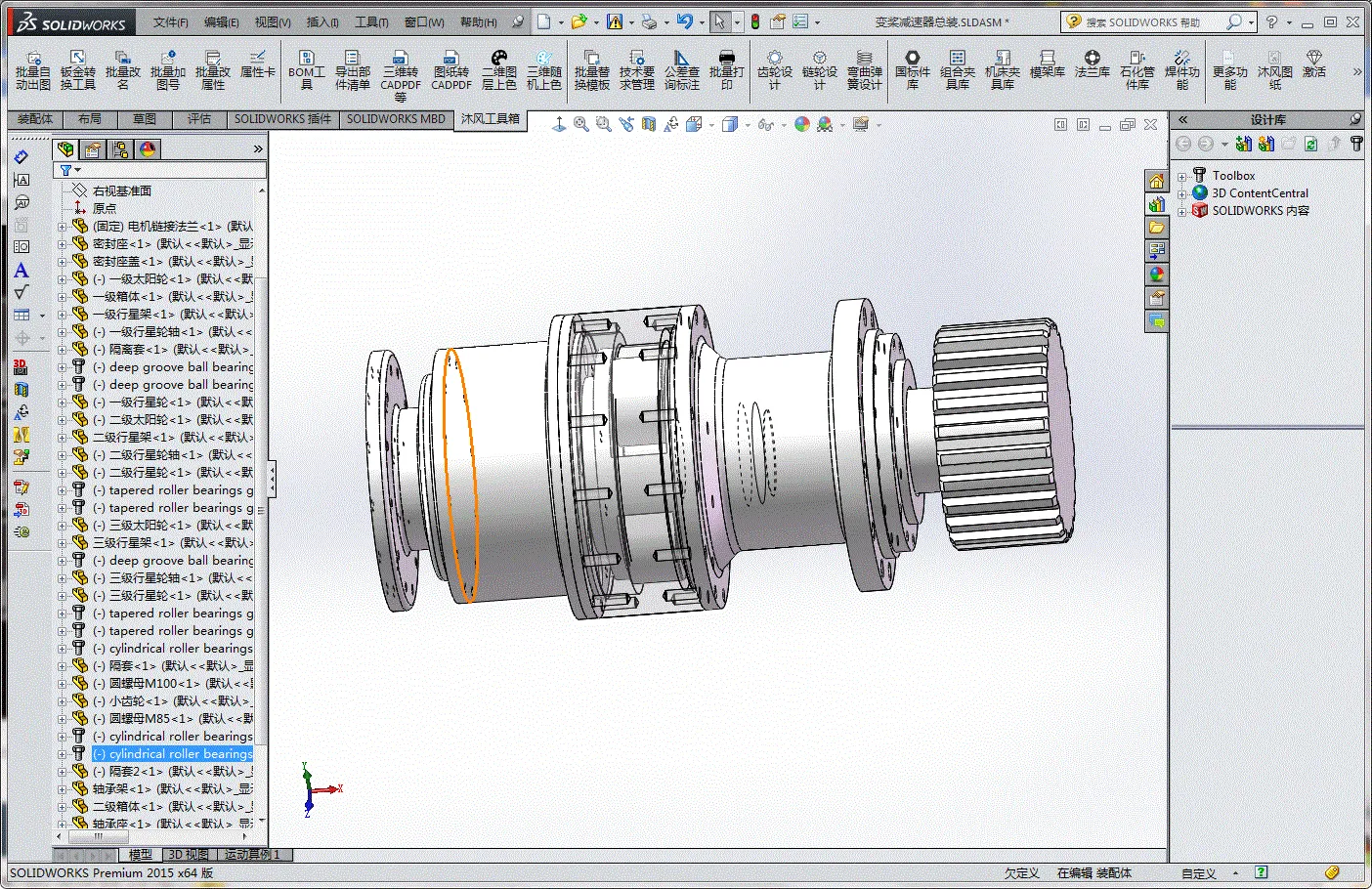Click the Zoom to Fit view icon
Viewport: 1372px width, 889px height.
581,124
